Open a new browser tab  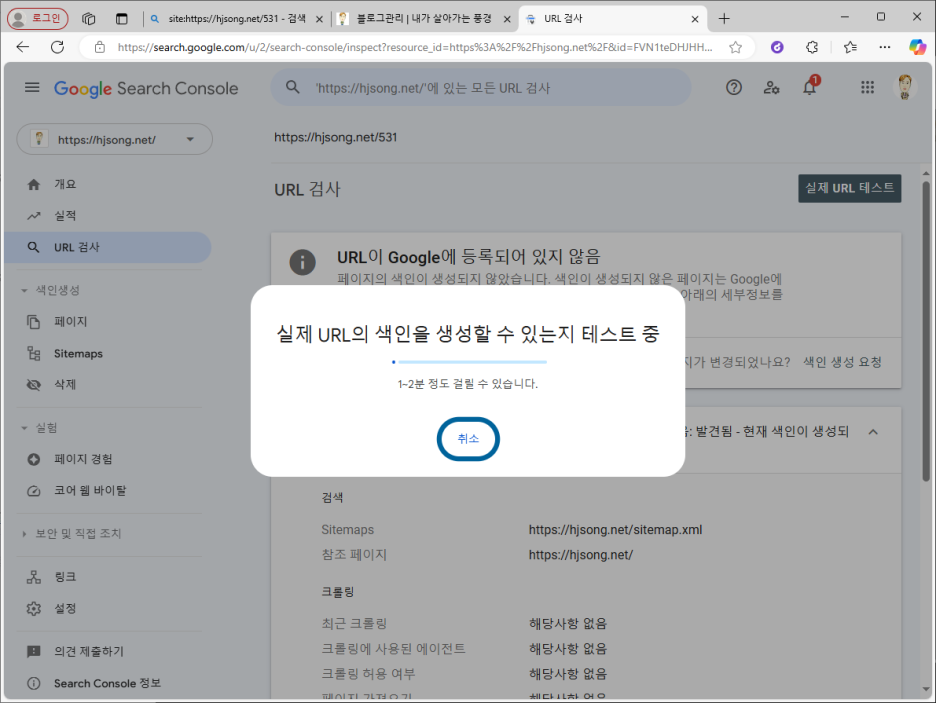(724, 18)
